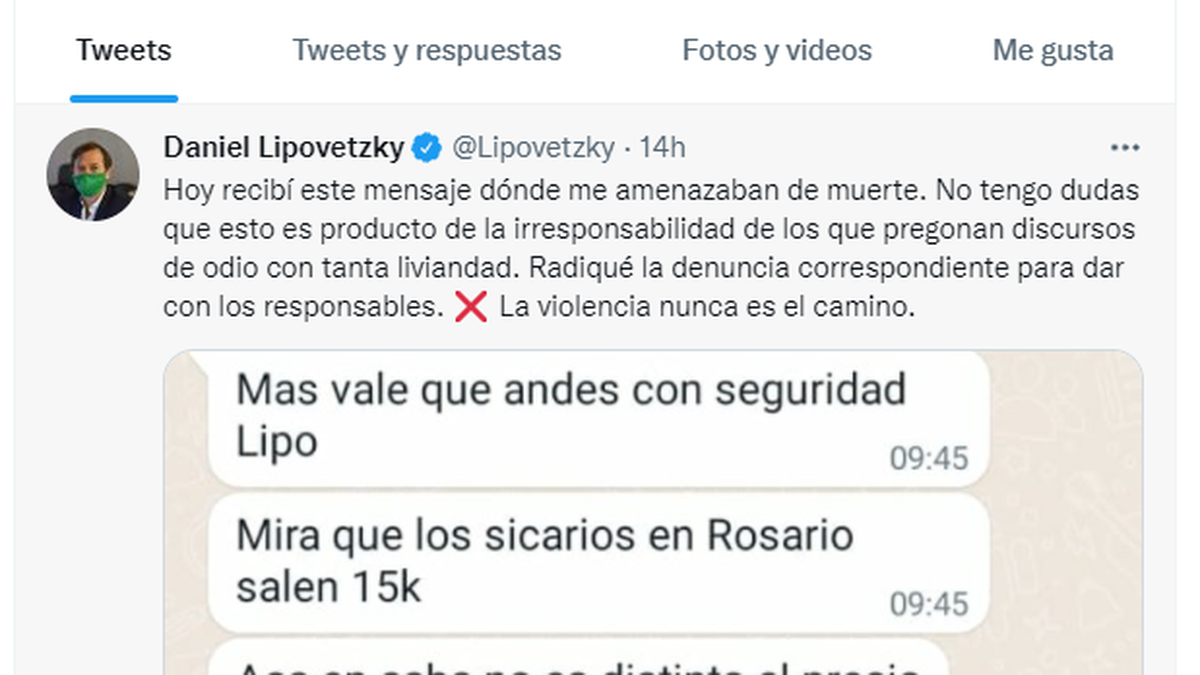Open Daniel Lipovetzky's profile avatar
Screen dimensions: 1200x675
(92, 174)
